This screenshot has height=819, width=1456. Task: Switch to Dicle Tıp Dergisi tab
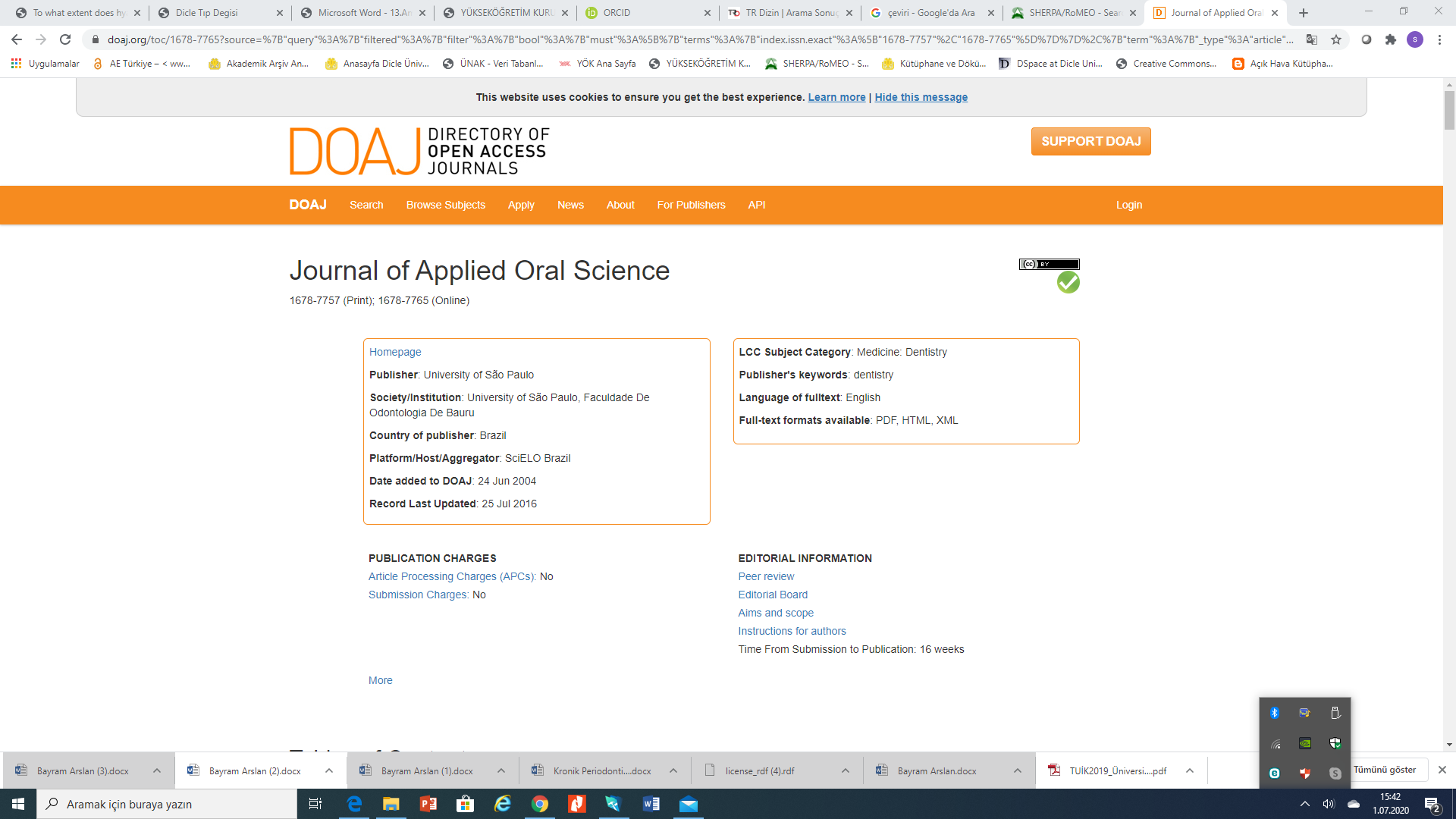point(220,13)
